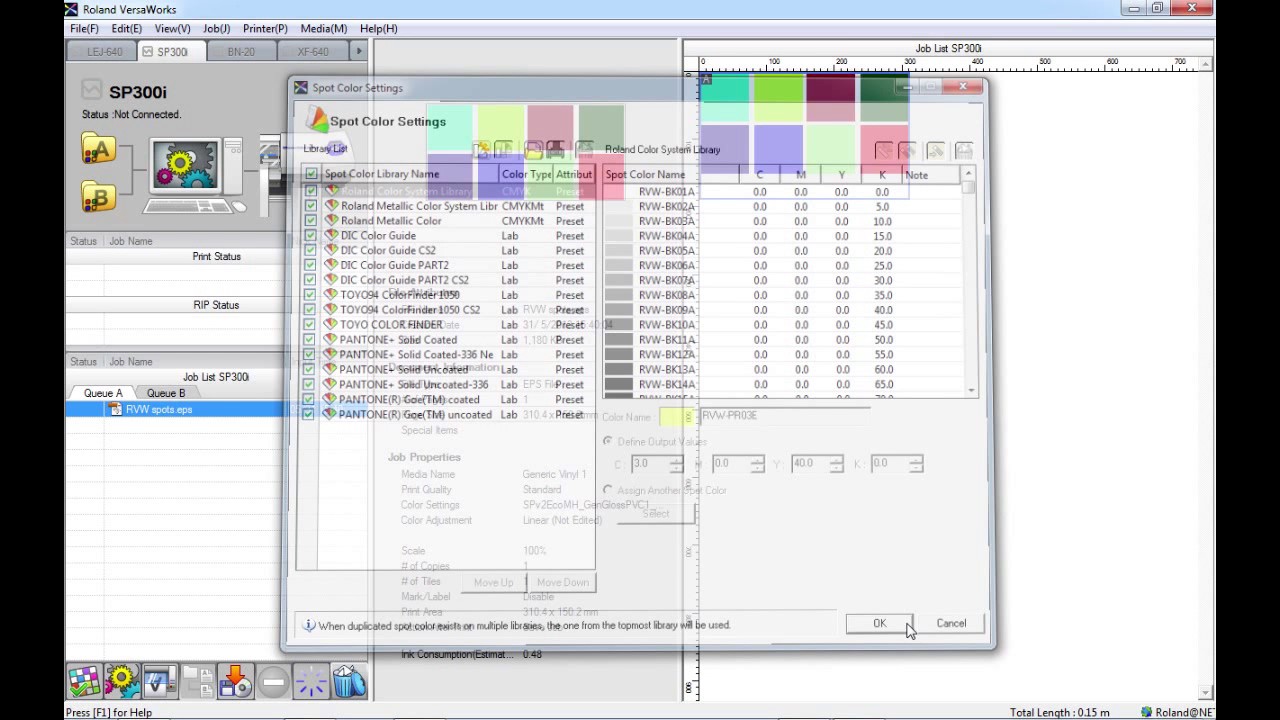Select the Assign Another Spot Color radio

point(608,490)
